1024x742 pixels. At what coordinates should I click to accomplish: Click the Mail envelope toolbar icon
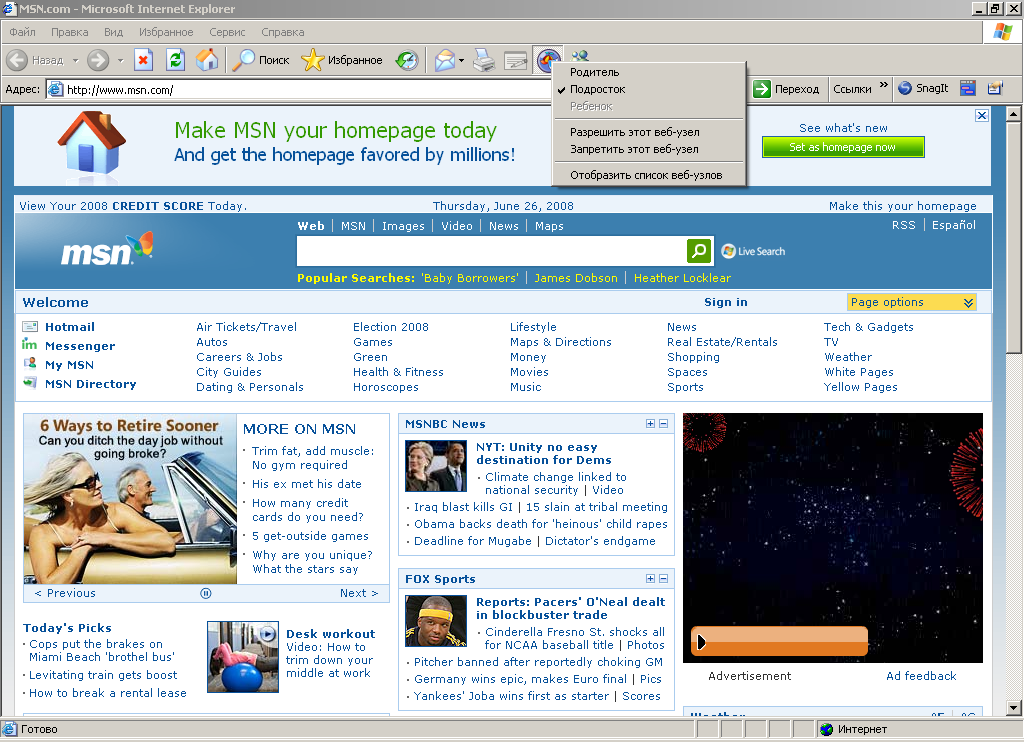pos(444,61)
